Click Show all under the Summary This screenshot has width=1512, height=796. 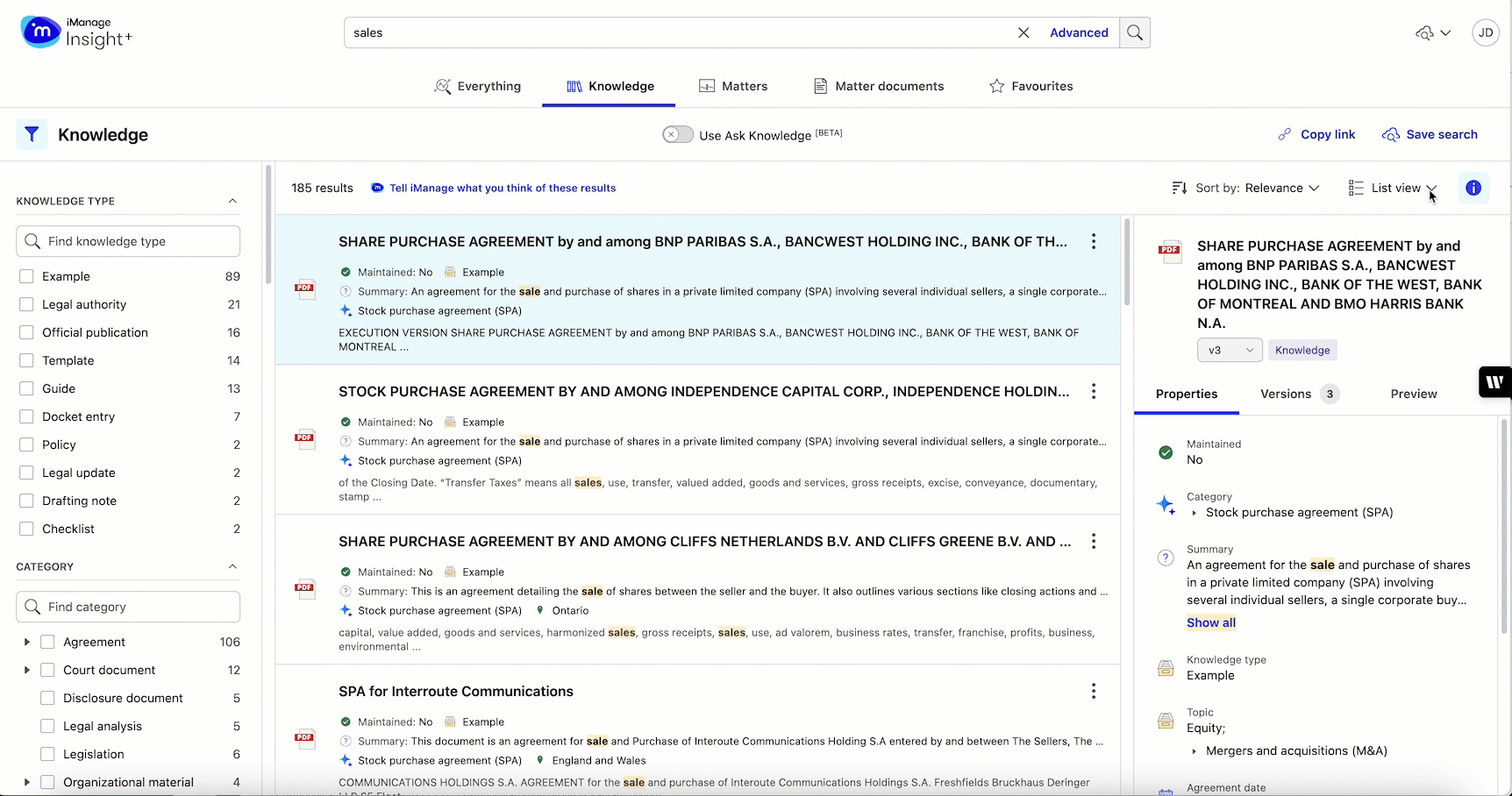[1210, 622]
